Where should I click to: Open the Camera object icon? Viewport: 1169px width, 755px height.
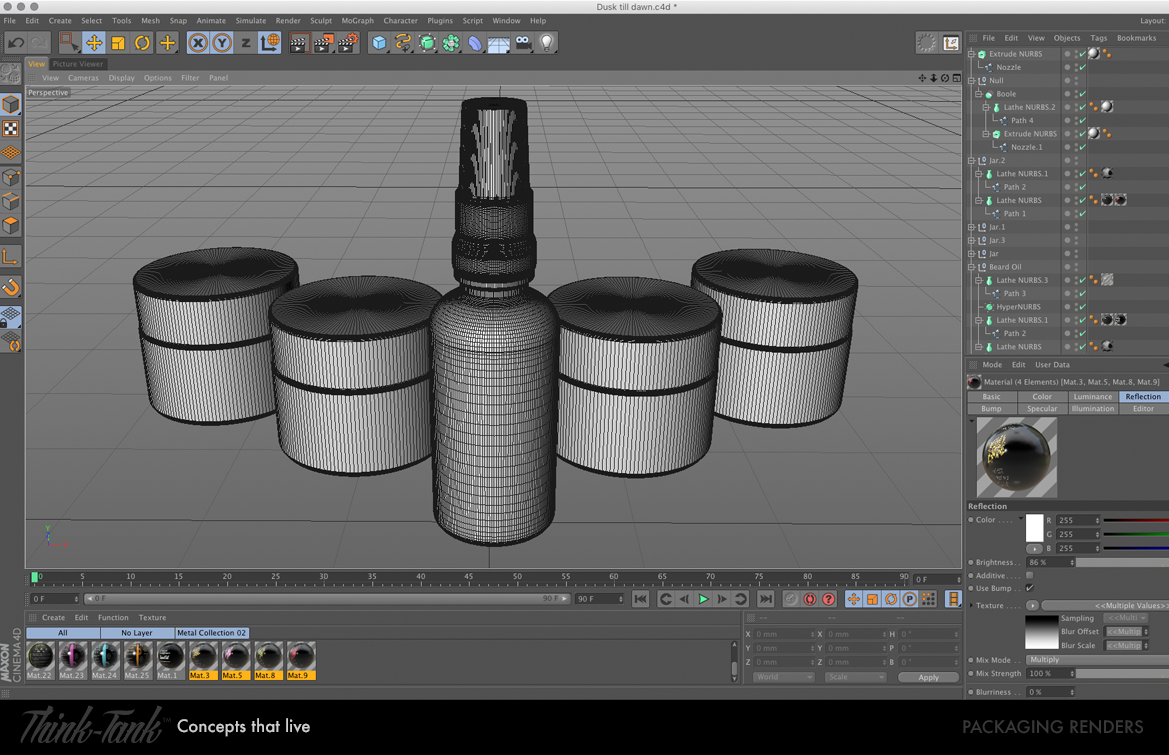[523, 43]
